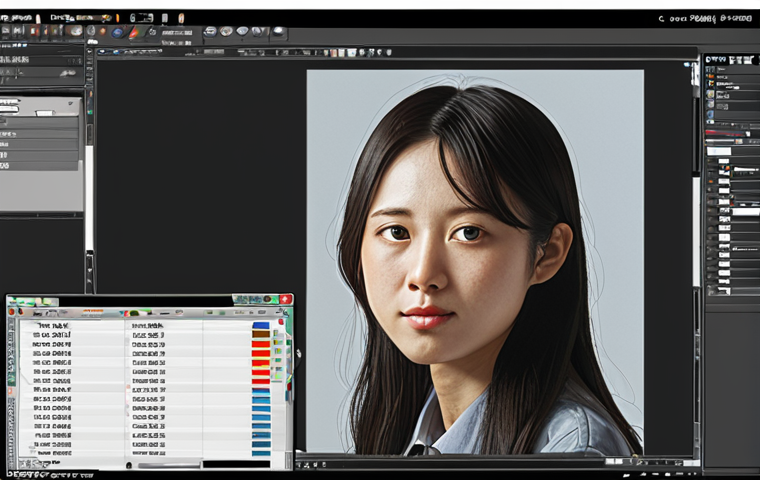
Task: Click the white rounded icon ending the top toolbar group
Action: 278,32
